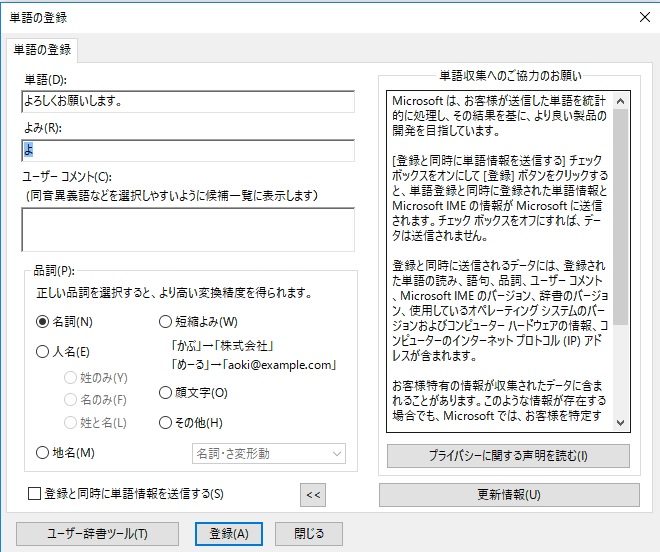Image resolution: width=660 pixels, height=552 pixels.
Task: Click the 品詞(P): group label
Action: click(54, 270)
